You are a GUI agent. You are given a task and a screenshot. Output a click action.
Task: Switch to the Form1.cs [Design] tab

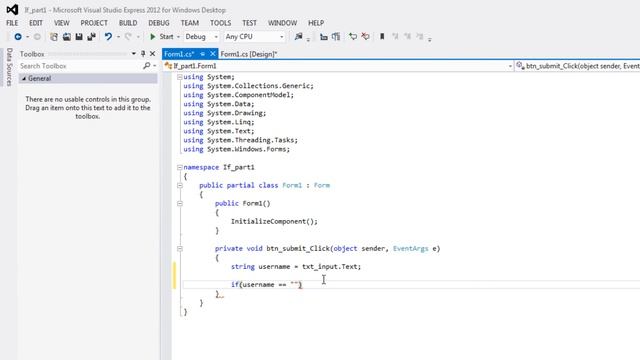pyautogui.click(x=249, y=54)
